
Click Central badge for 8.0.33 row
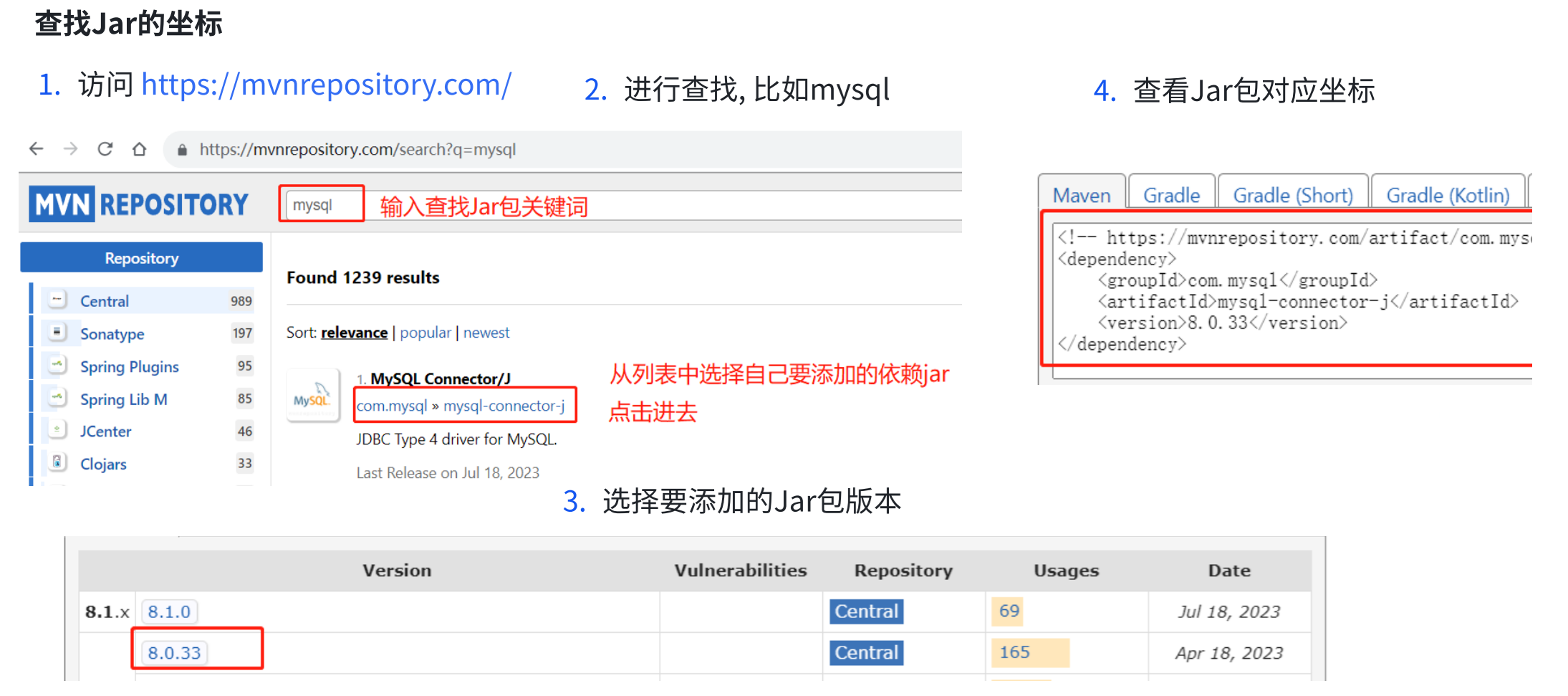click(x=866, y=653)
